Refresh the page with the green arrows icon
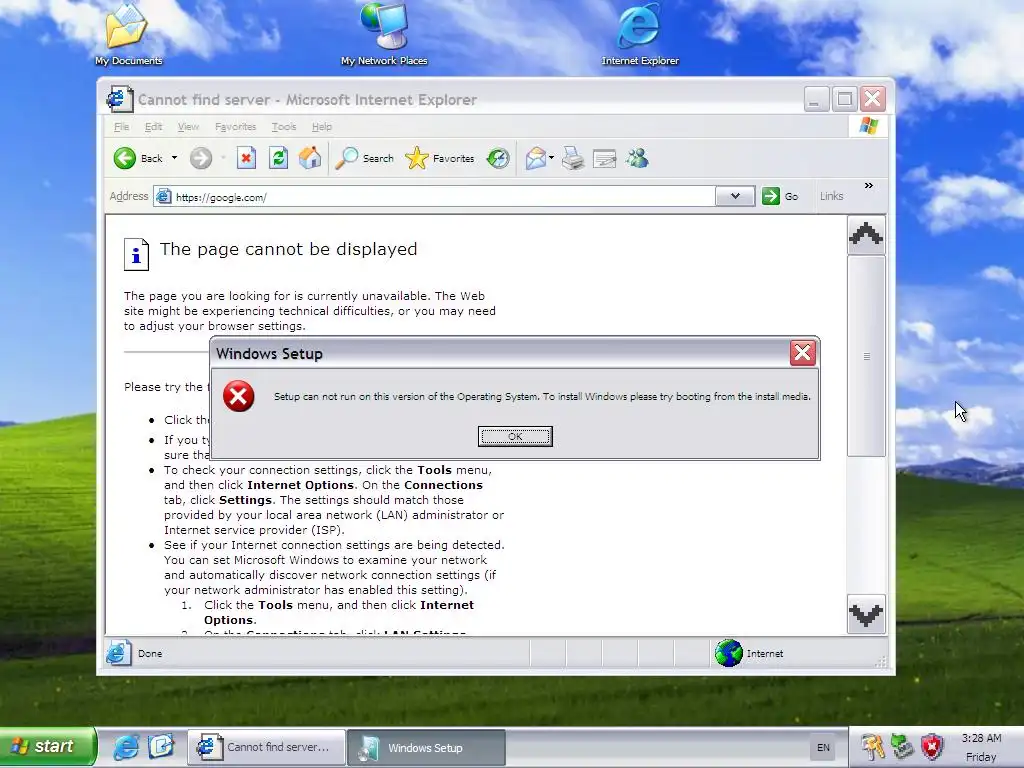 click(x=278, y=158)
